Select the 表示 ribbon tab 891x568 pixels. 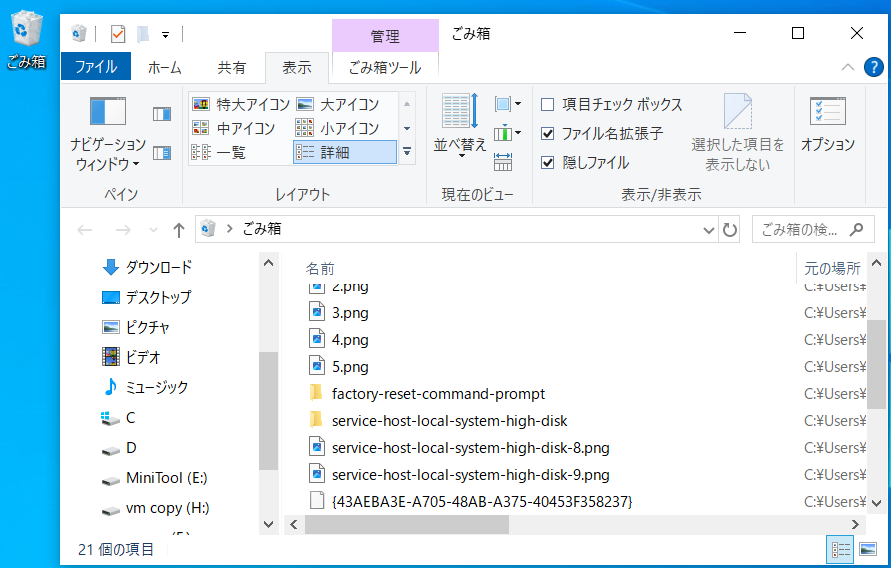click(297, 67)
